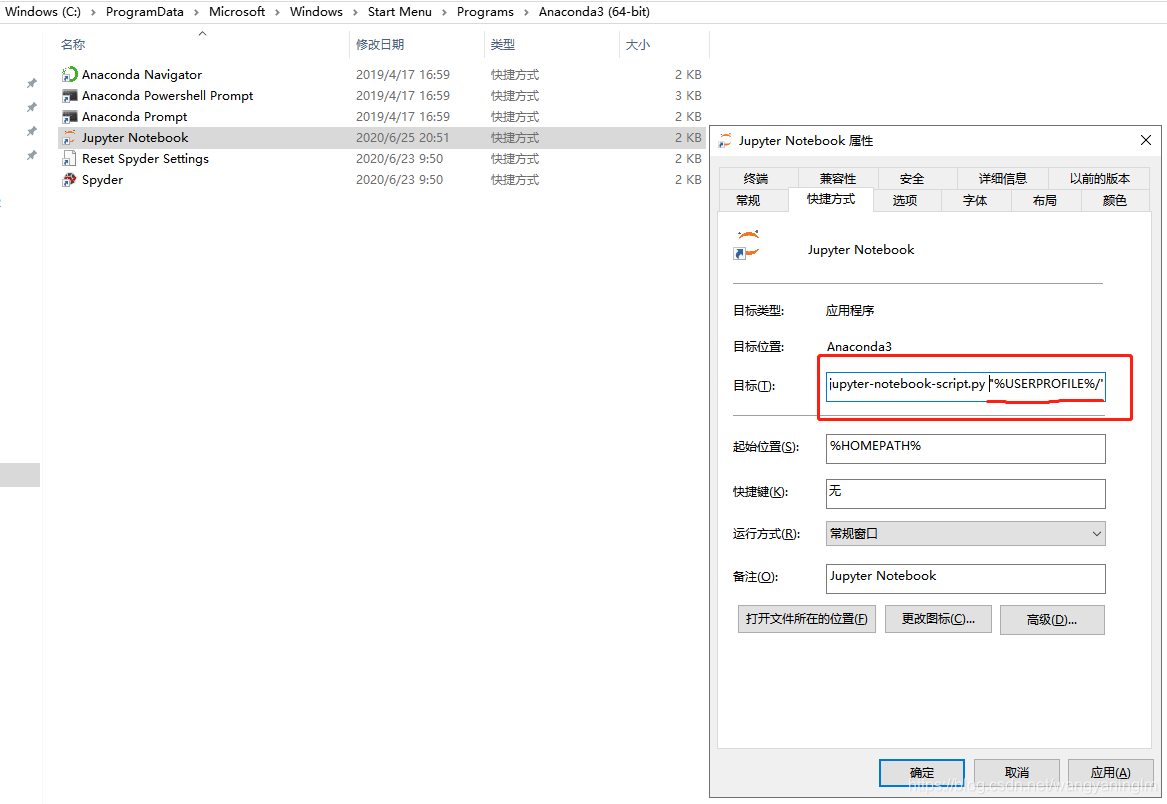The image size is (1167, 804).
Task: Open the 字体 tab
Action: (975, 200)
